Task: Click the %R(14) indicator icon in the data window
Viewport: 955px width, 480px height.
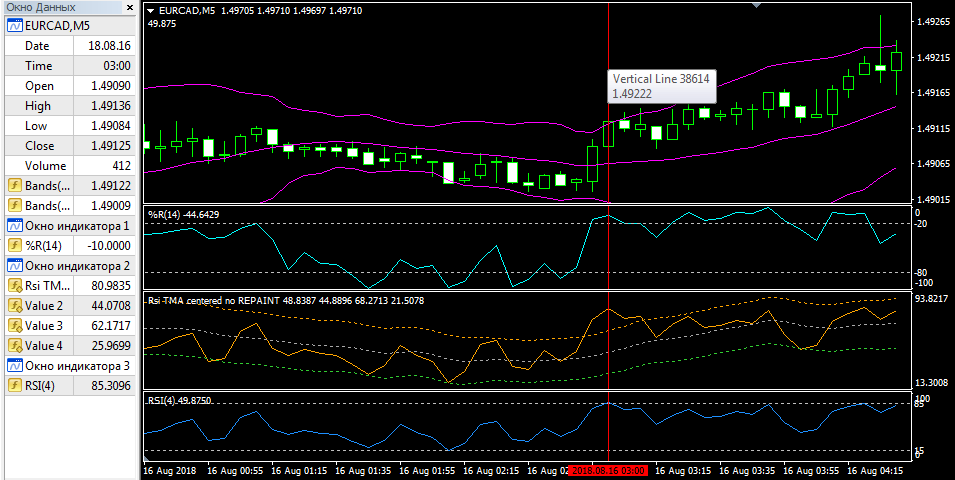Action: [15, 245]
